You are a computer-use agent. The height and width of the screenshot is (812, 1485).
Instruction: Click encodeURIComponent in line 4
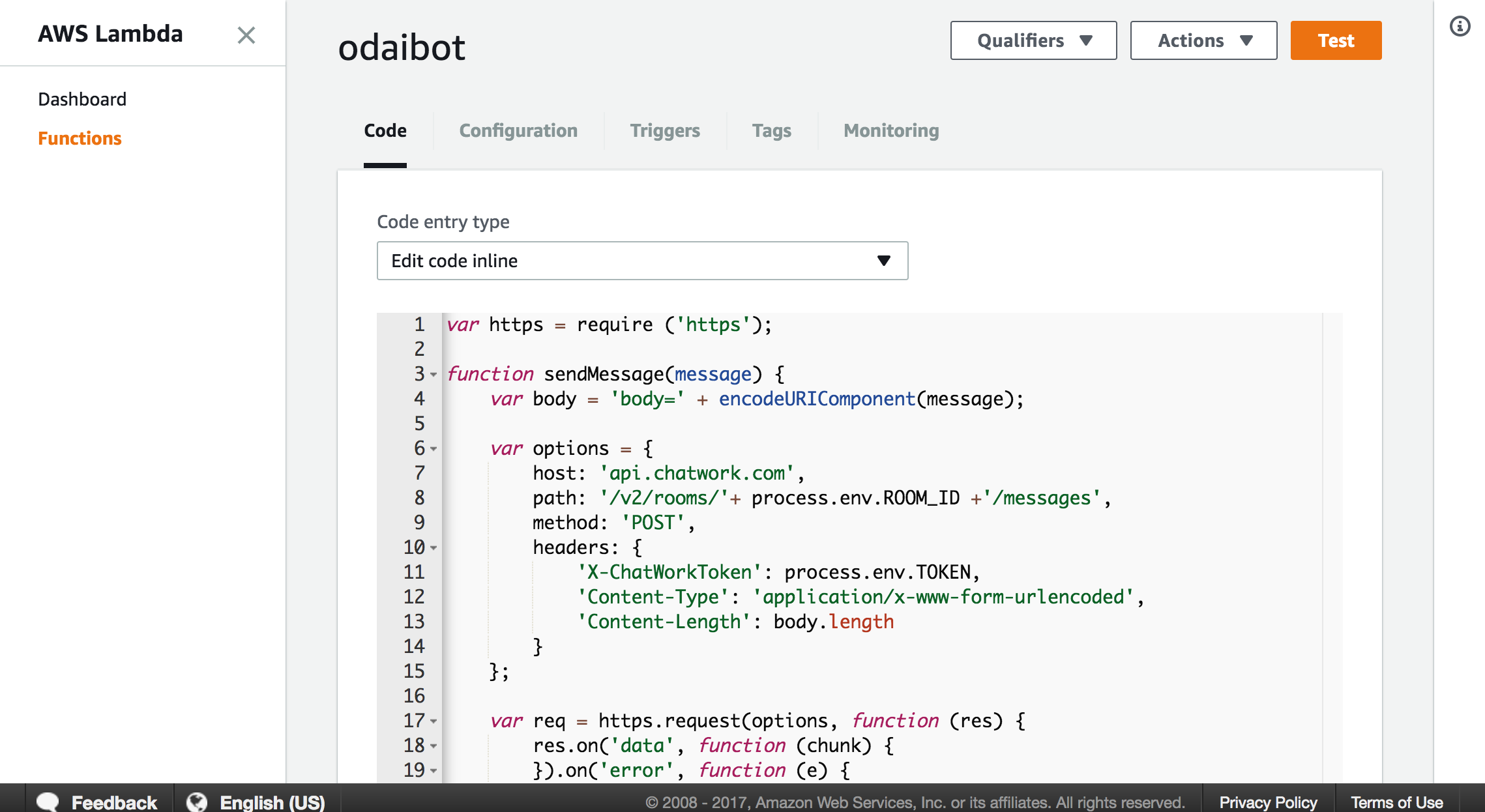tap(817, 399)
